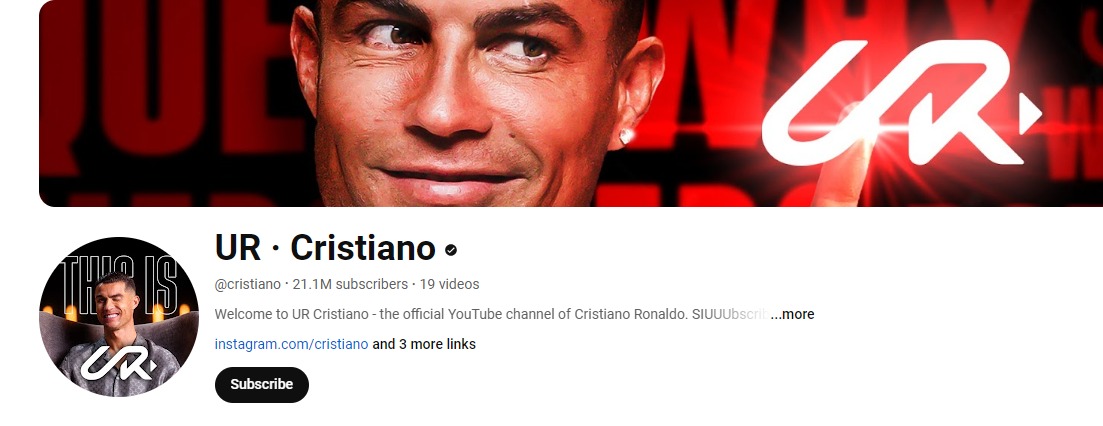Click the verified checkmark badge
Image resolution: width=1103 pixels, height=426 pixels.
451,250
